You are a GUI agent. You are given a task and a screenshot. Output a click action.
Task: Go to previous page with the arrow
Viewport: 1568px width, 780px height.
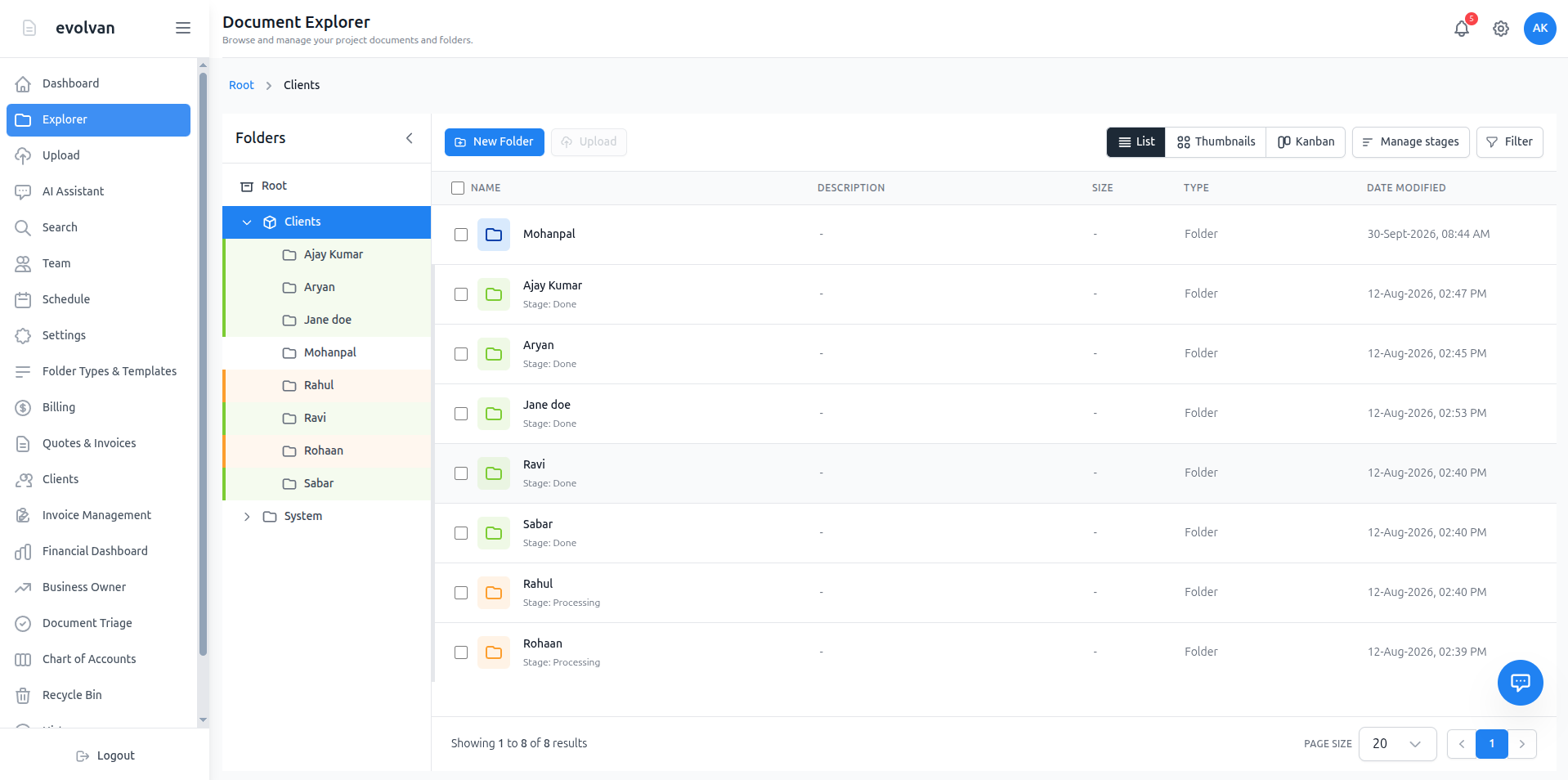tap(1462, 744)
